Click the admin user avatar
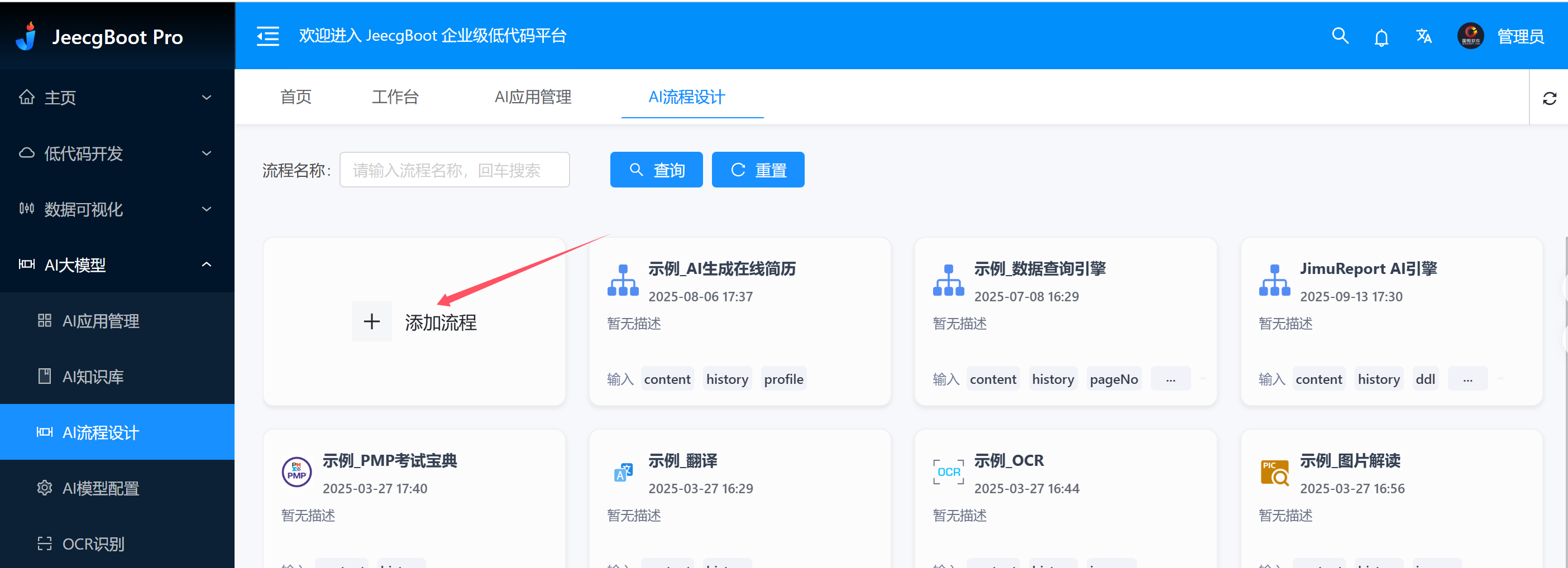The height and width of the screenshot is (568, 1568). click(x=1470, y=36)
